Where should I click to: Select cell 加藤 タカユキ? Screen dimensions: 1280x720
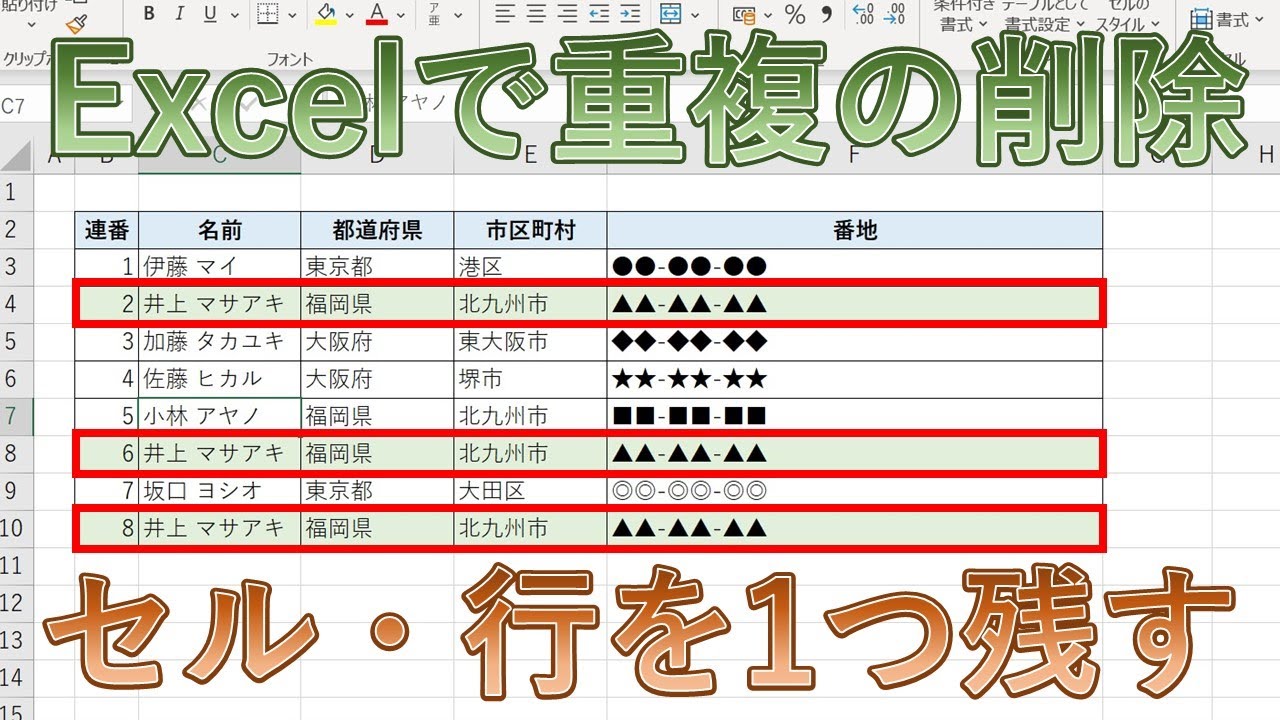(x=219, y=341)
